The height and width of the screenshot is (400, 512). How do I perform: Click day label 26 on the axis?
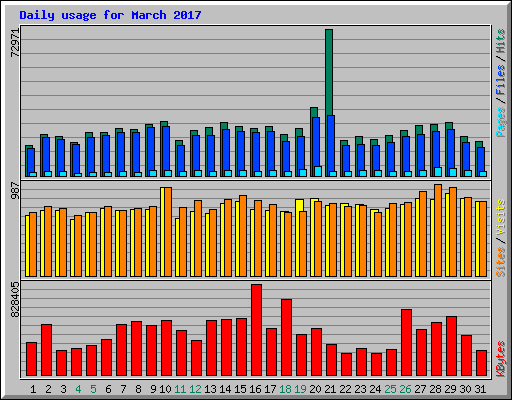[x=405, y=389]
